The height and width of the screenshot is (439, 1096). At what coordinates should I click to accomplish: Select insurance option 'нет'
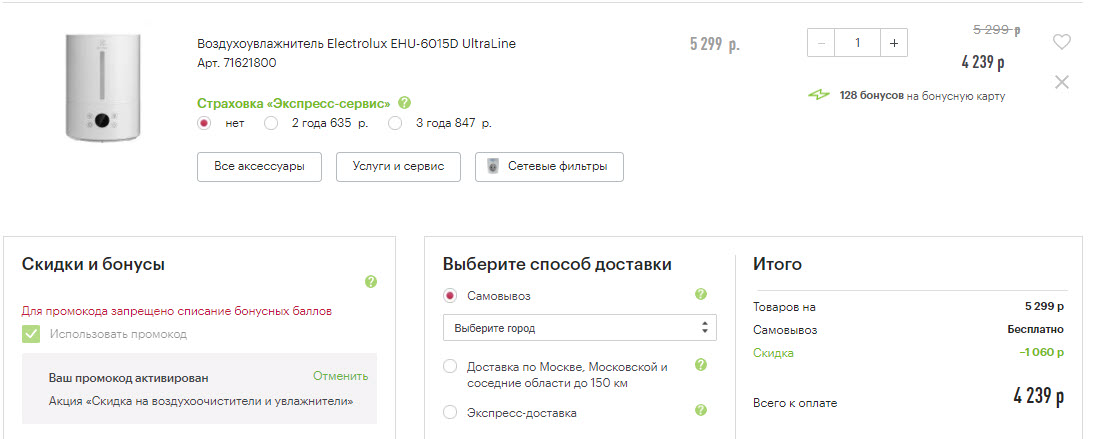click(204, 124)
